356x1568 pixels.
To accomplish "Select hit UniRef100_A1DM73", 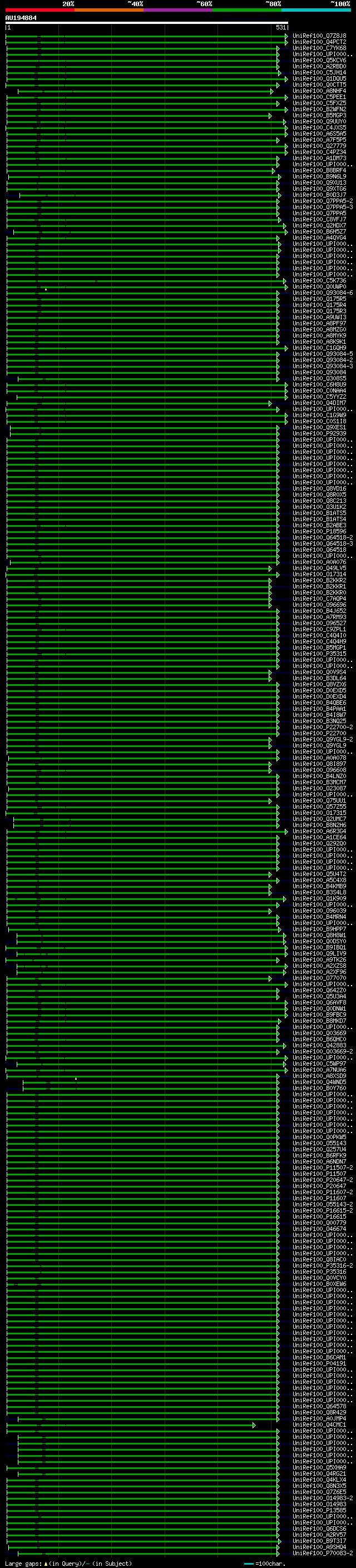I will 319,159.
